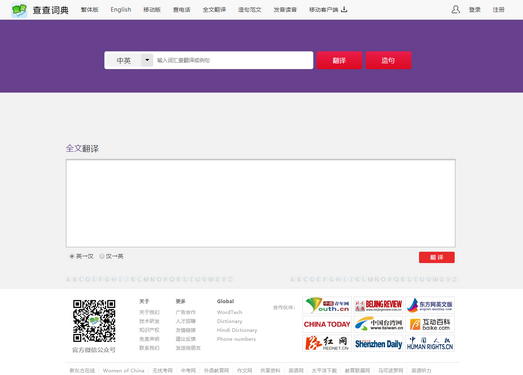Click the 人才招聘 link in footer

[x=185, y=321]
